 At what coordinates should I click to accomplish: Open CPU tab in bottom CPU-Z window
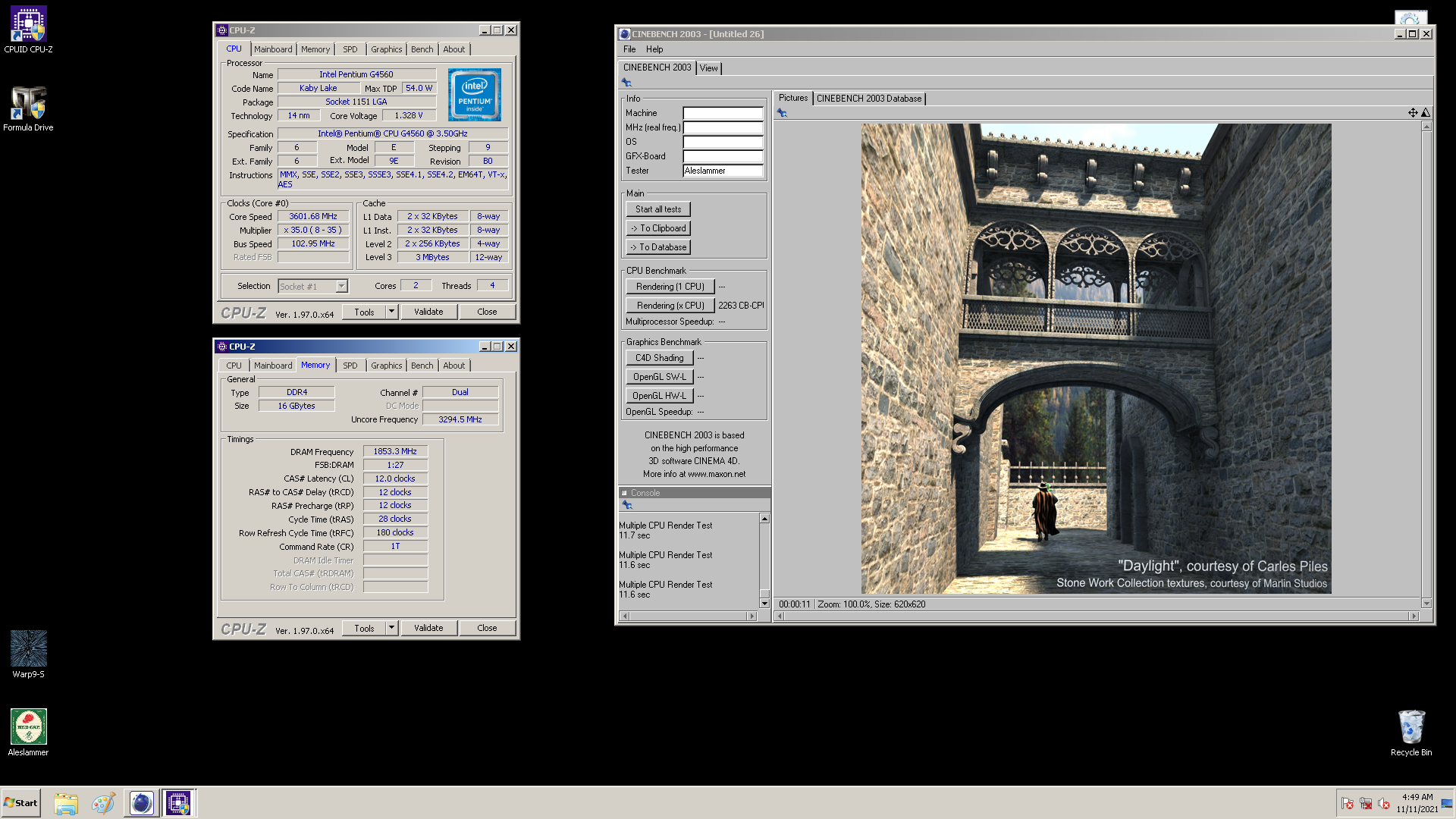pyautogui.click(x=234, y=366)
